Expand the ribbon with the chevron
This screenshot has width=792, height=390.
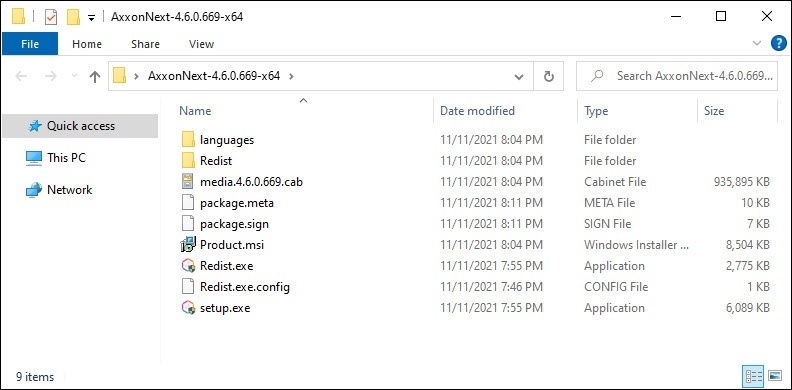[757, 43]
